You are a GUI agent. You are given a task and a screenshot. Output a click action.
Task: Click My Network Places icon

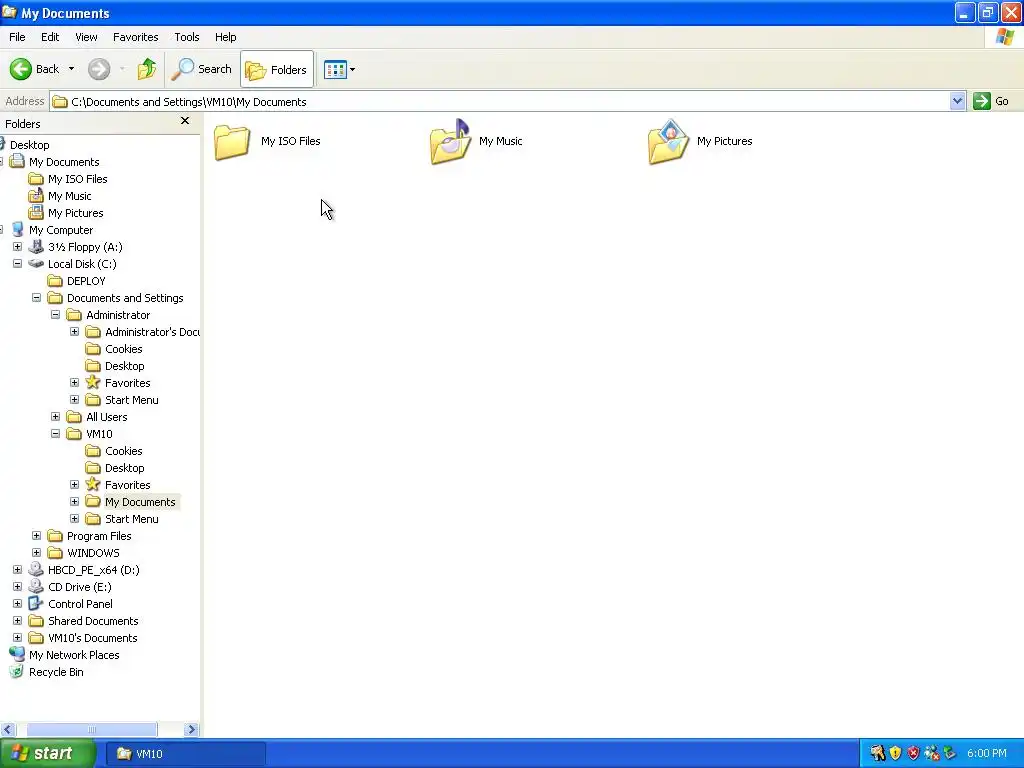pyautogui.click(x=18, y=654)
